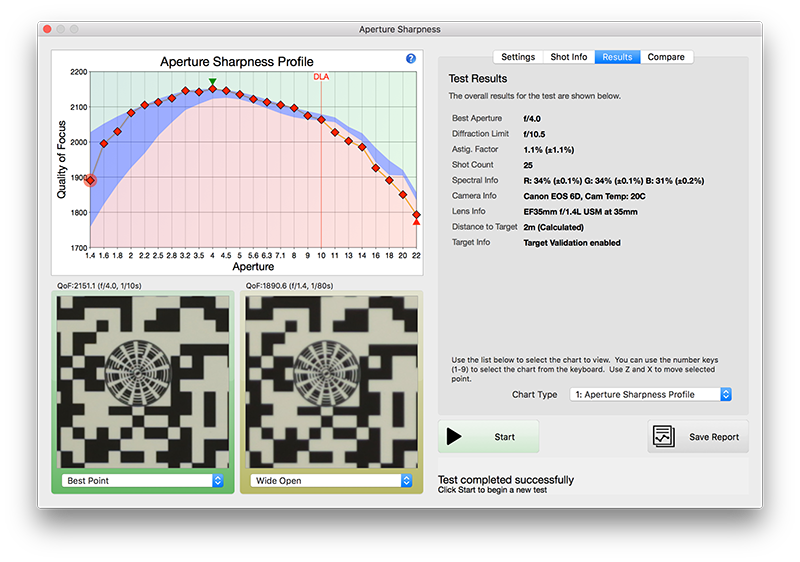800x562 pixels.
Task: Click the red triangle marker at f/22
Action: pyautogui.click(x=416, y=222)
